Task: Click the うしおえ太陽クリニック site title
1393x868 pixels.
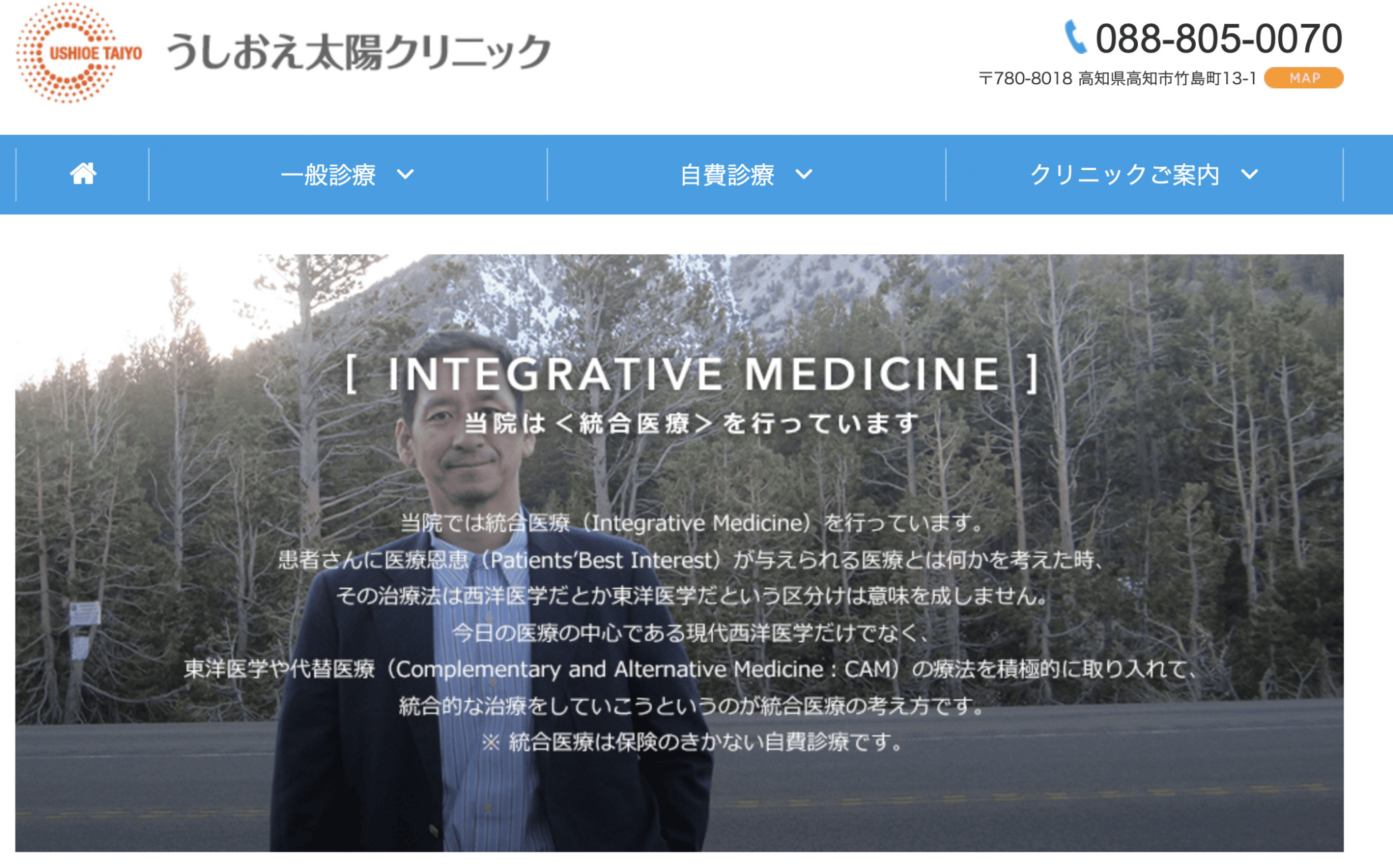Action: point(358,52)
